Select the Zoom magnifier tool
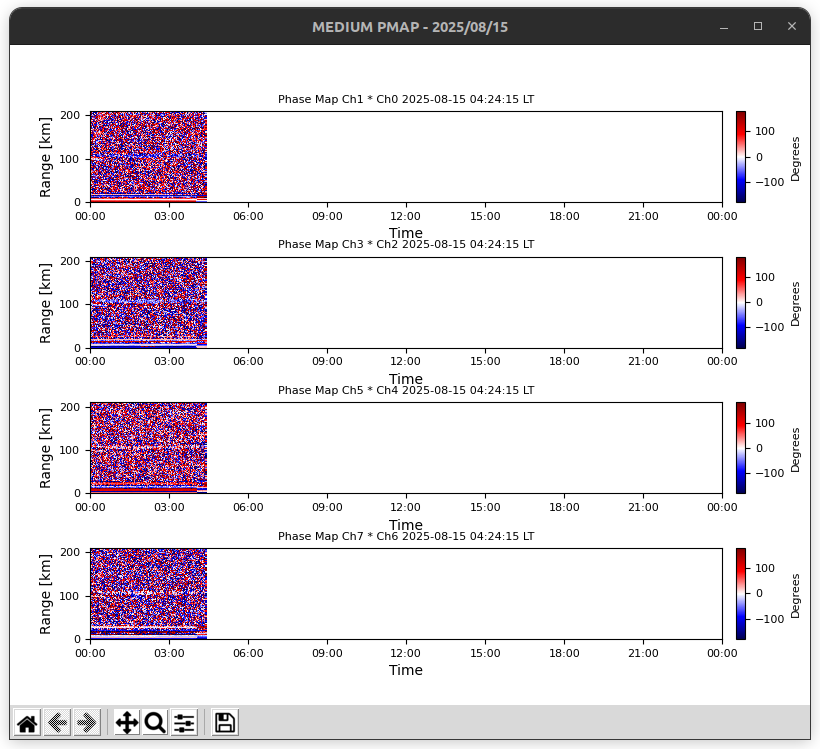The height and width of the screenshot is (749, 820). click(155, 723)
